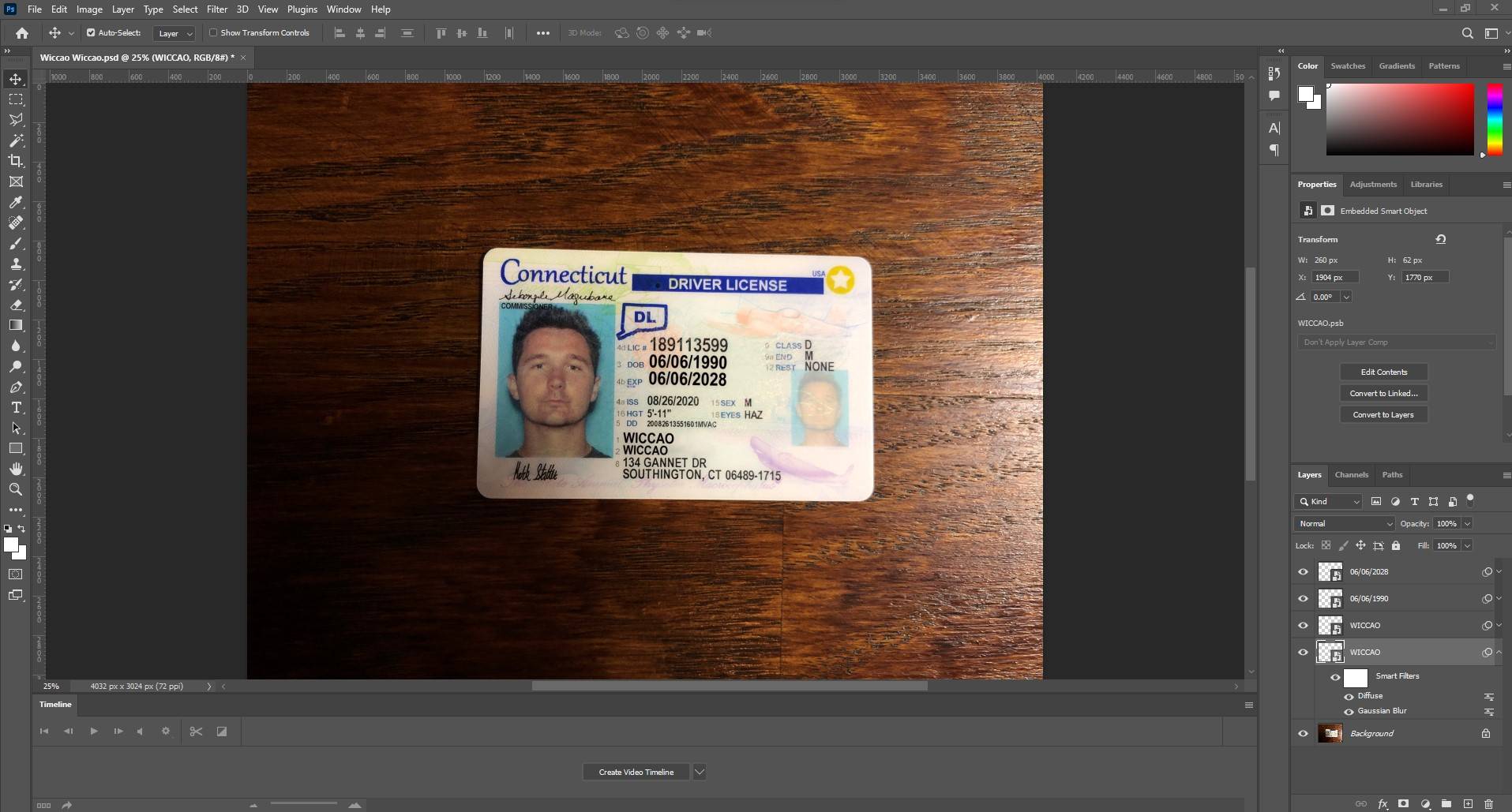Image resolution: width=1512 pixels, height=812 pixels.
Task: Open the rotation angle dropdown
Action: (x=1346, y=297)
